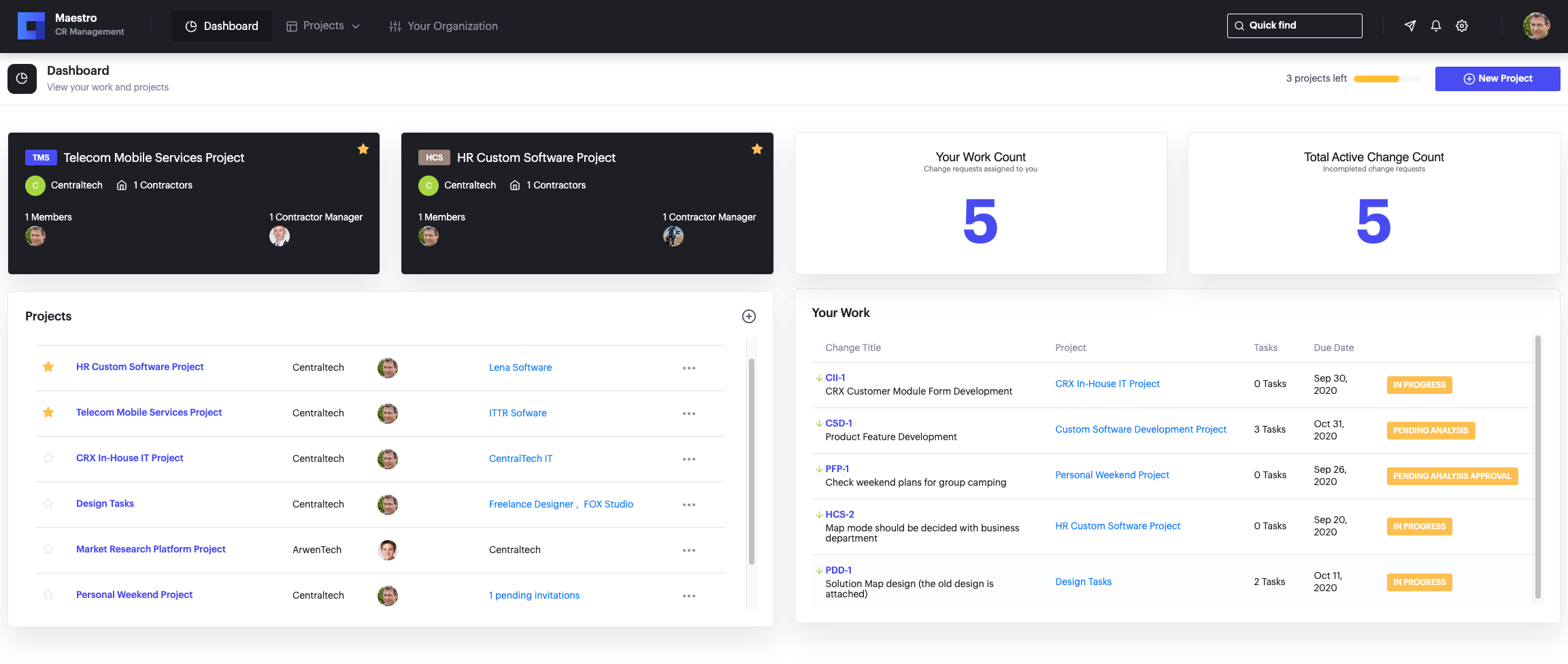1568x664 pixels.
Task: Toggle star for HR Custom Software row
Action: 48,367
